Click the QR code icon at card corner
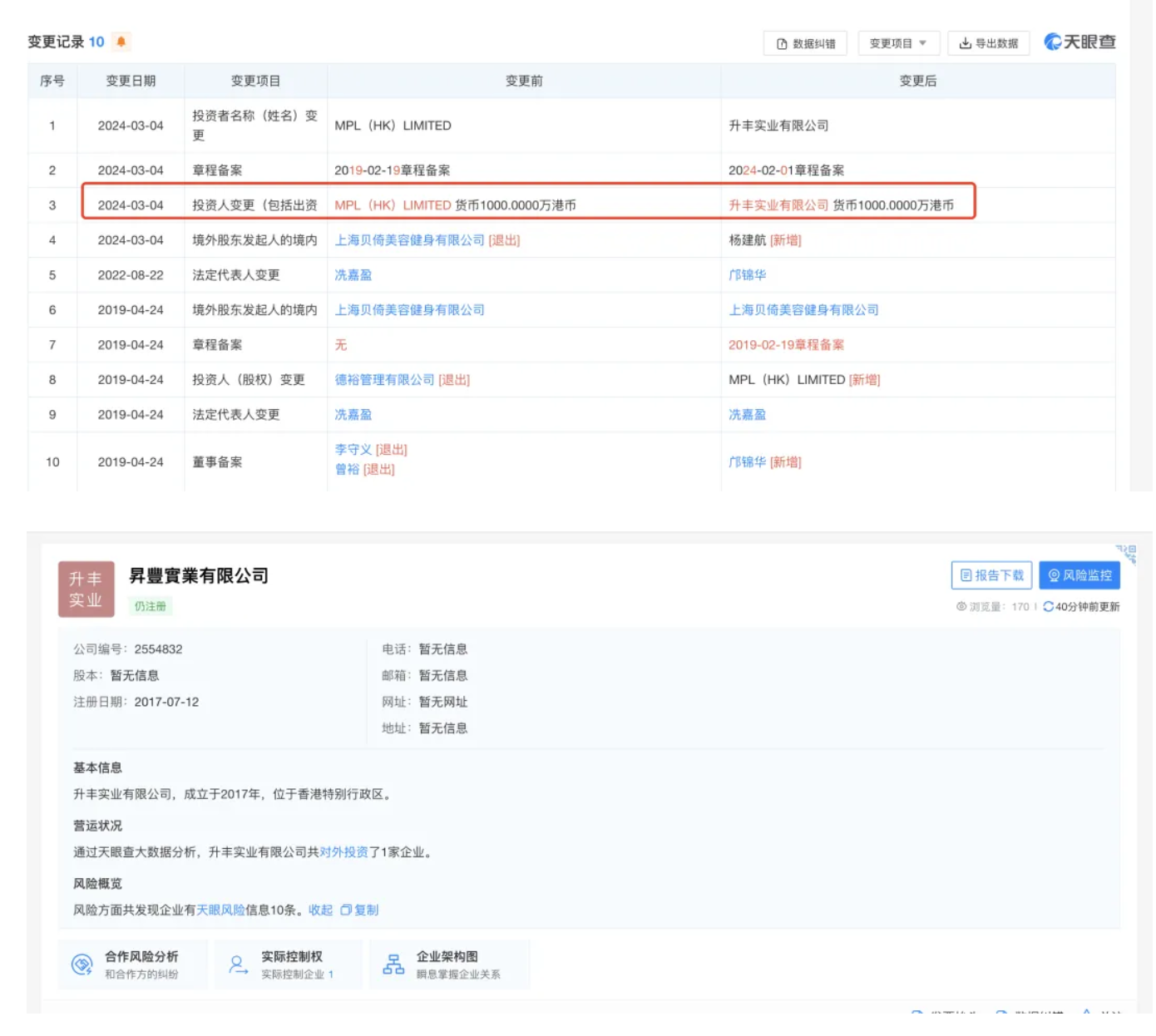Screen dimensions: 1156x1036 pos(1126,554)
